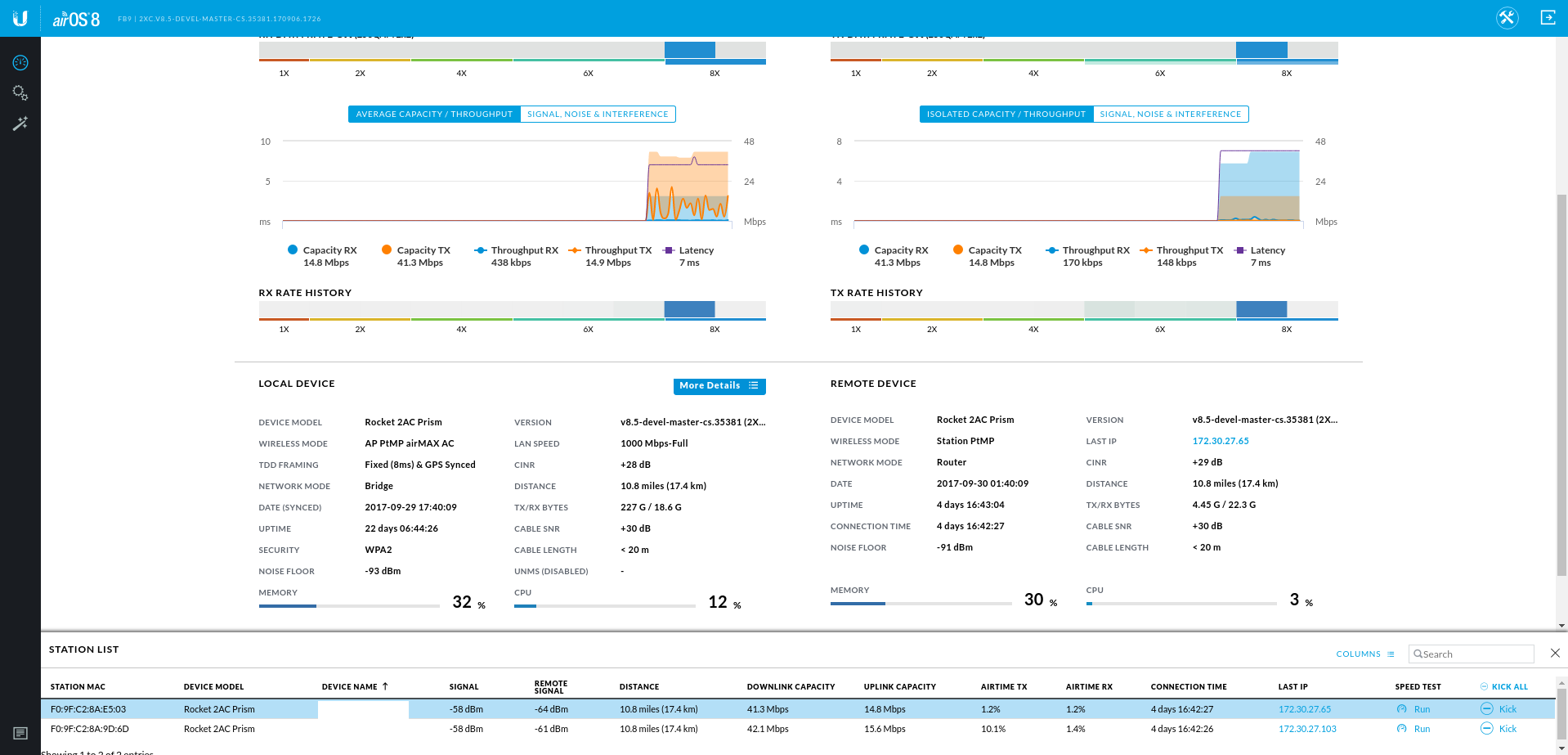The image size is (1568, 755).
Task: Click the Ubiquiti logo in header
Action: (20, 18)
